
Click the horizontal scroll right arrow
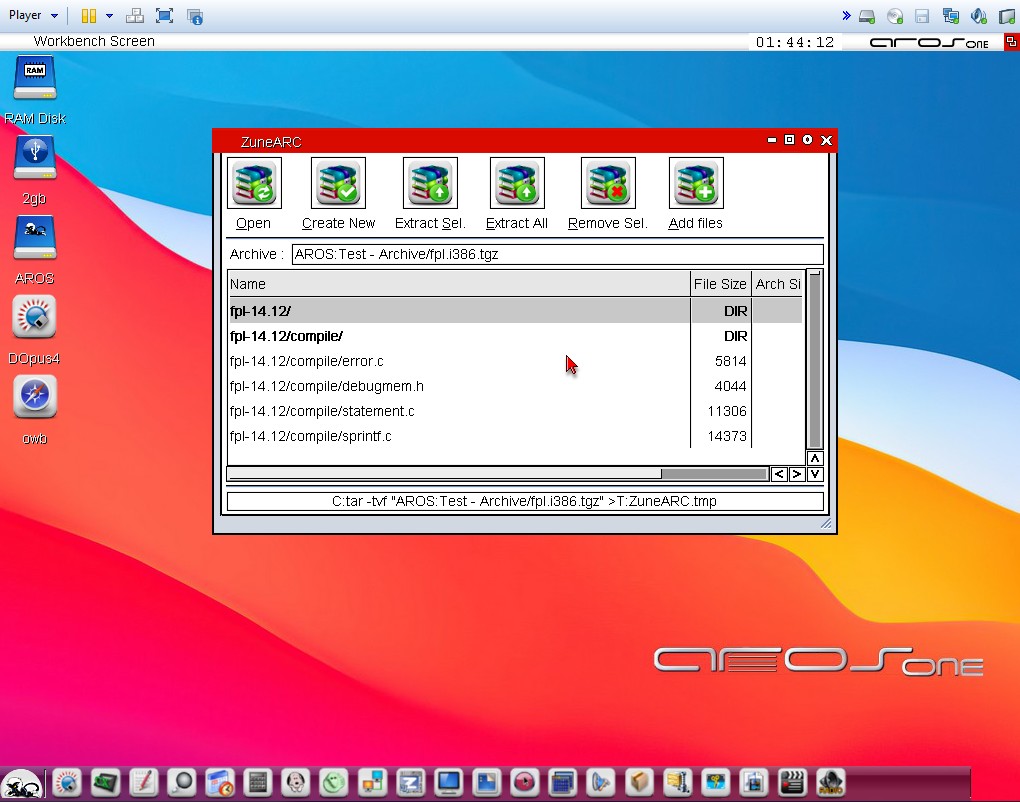tap(797, 474)
